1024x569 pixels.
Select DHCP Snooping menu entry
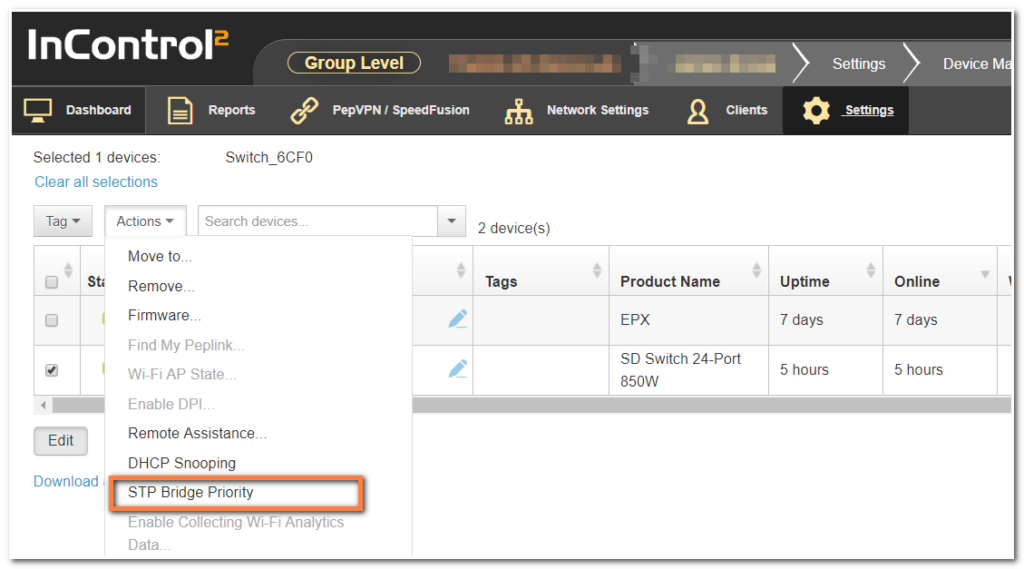click(182, 463)
